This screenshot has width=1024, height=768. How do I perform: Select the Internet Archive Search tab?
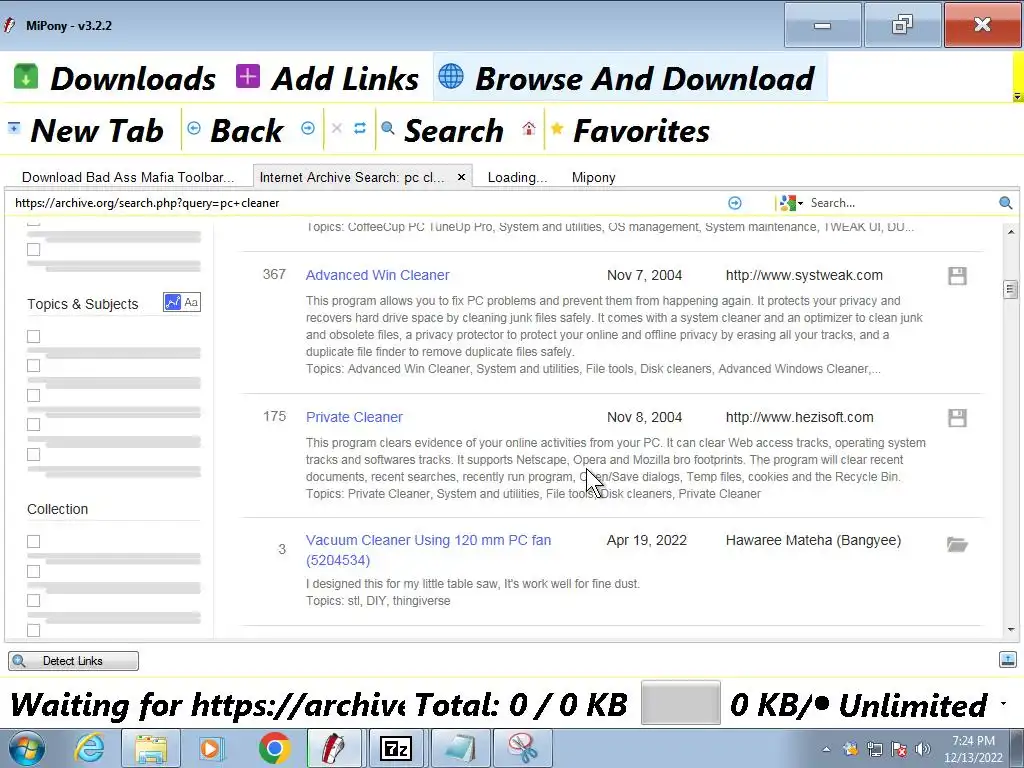pos(352,177)
